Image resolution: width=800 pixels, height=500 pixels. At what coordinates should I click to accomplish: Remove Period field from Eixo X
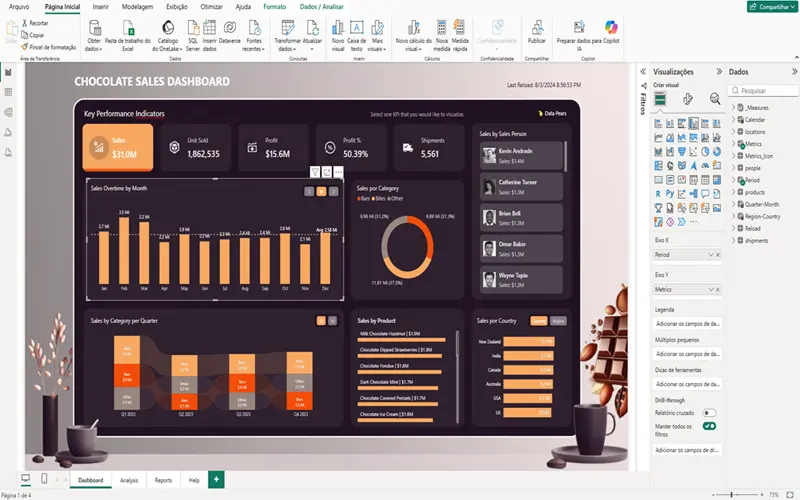pos(718,255)
